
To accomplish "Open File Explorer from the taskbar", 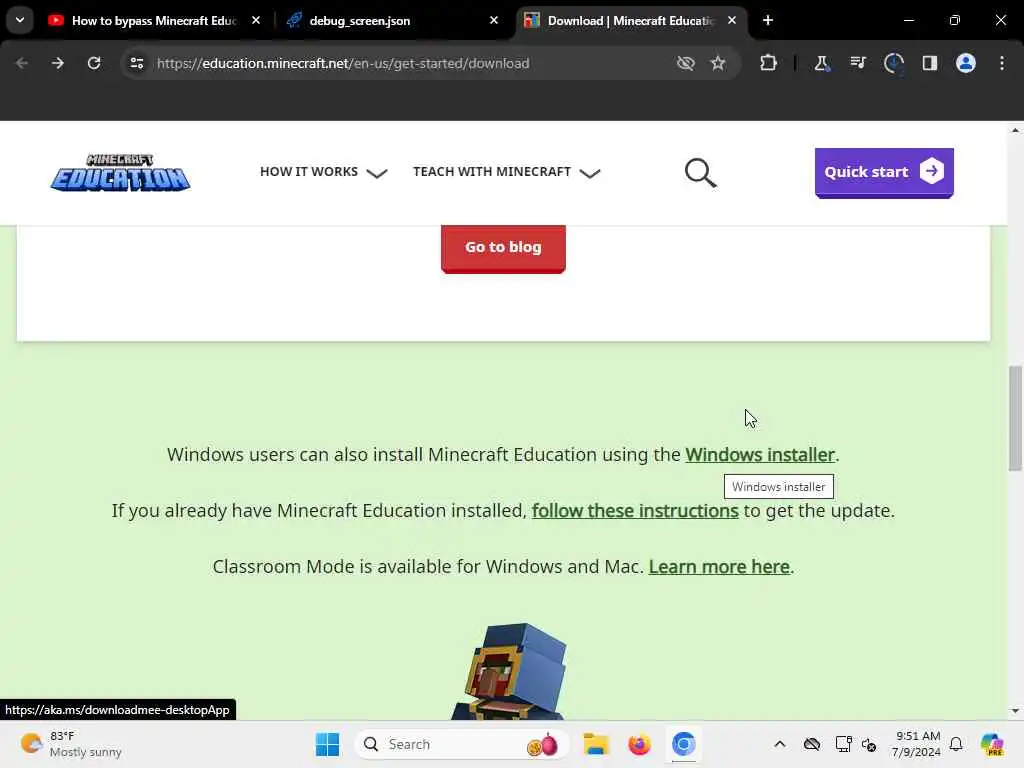I will [596, 744].
